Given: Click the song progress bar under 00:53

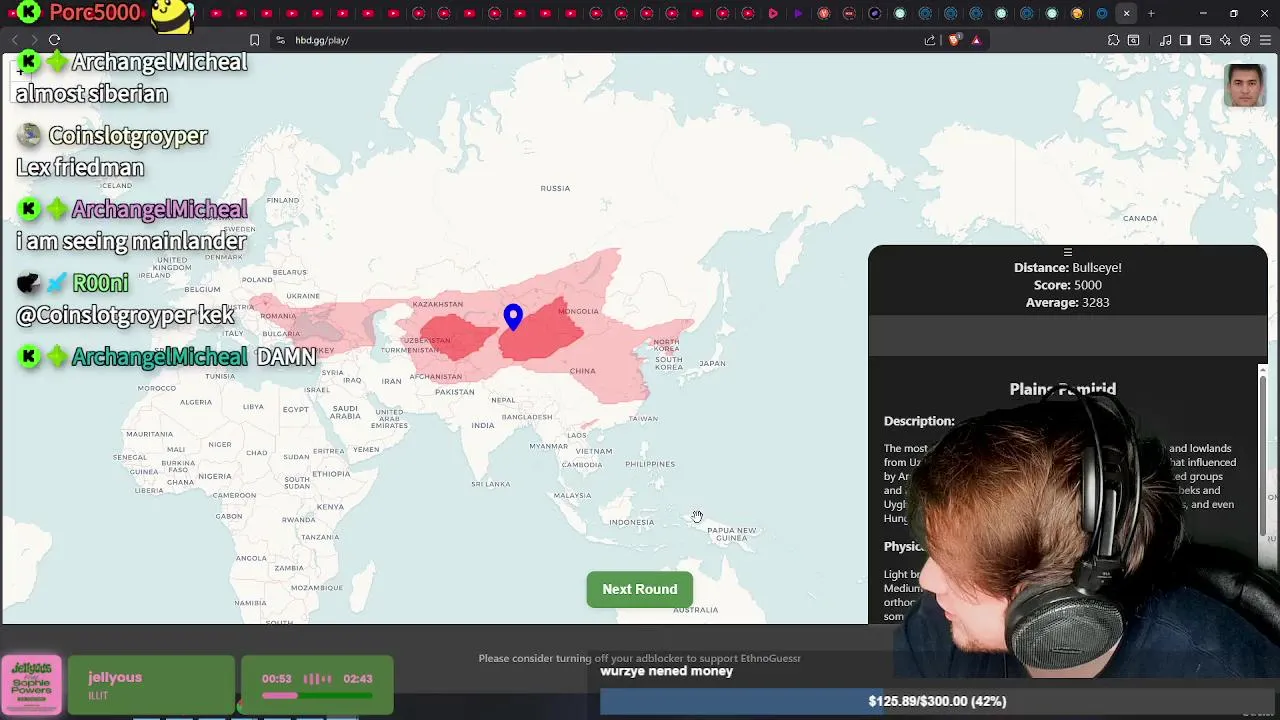Looking at the screenshot, I should coord(317,695).
